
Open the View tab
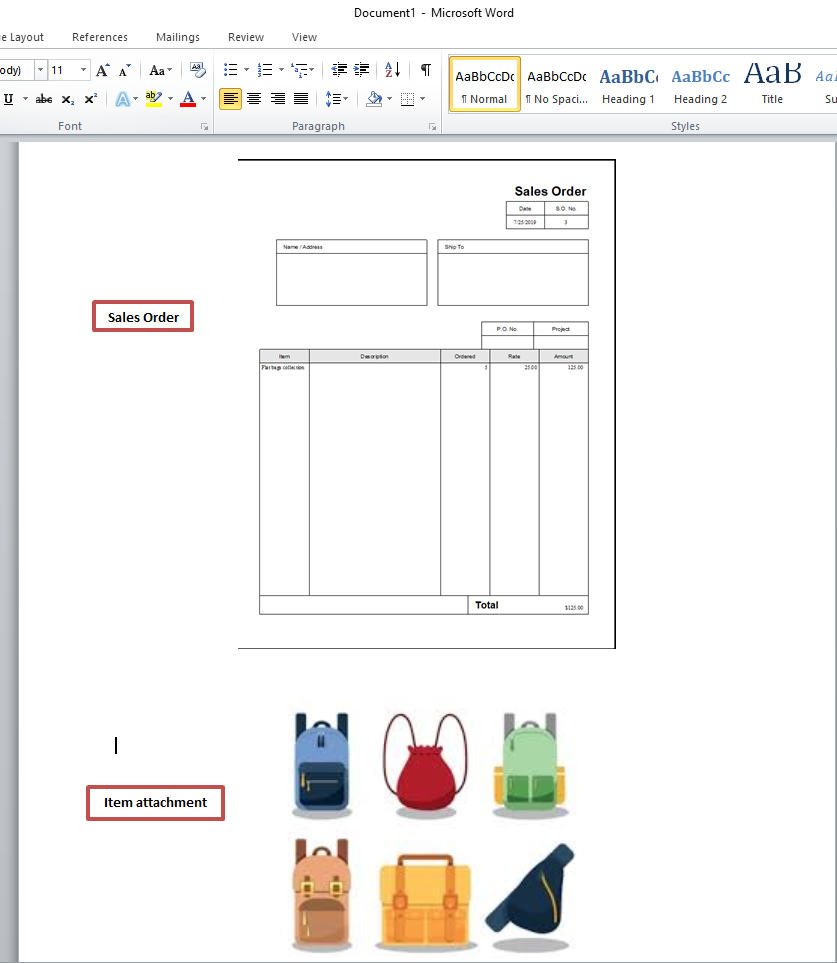(x=304, y=37)
